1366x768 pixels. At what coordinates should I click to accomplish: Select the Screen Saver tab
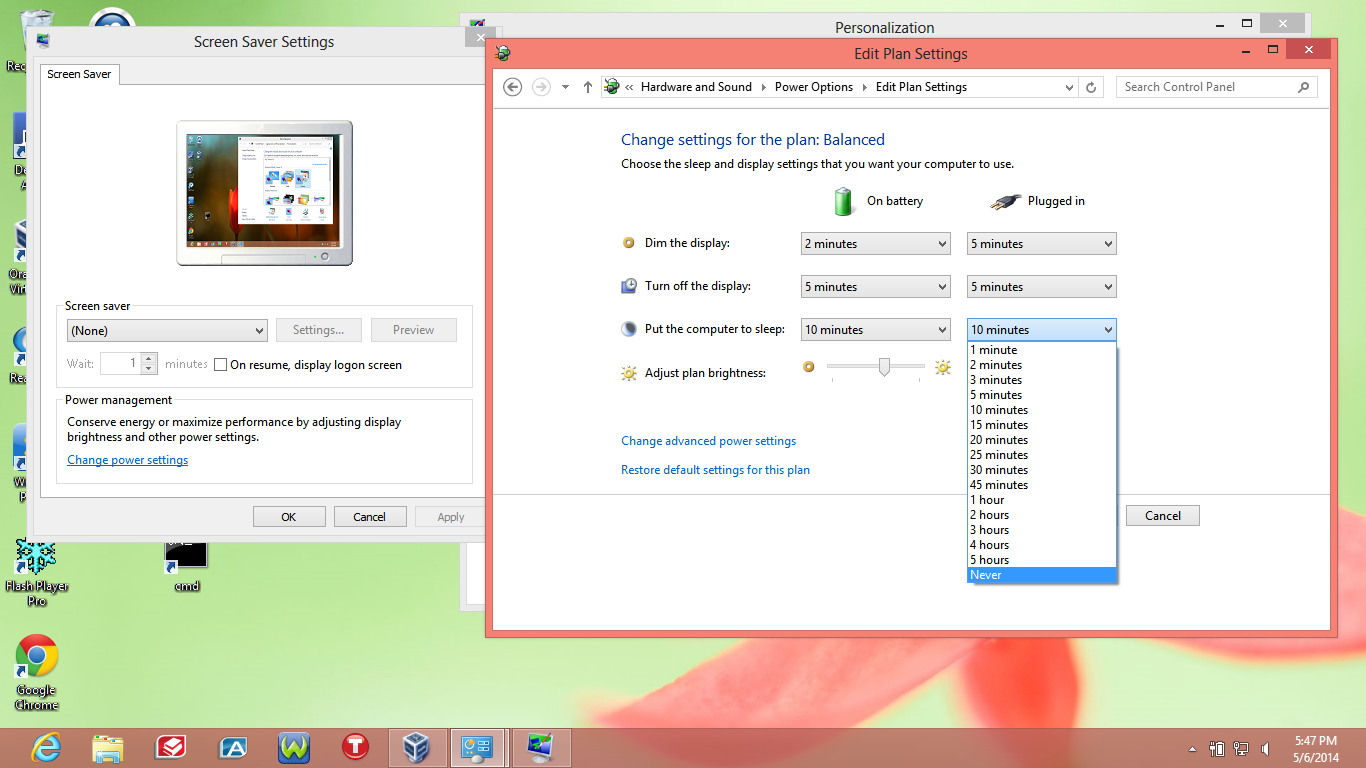point(80,74)
